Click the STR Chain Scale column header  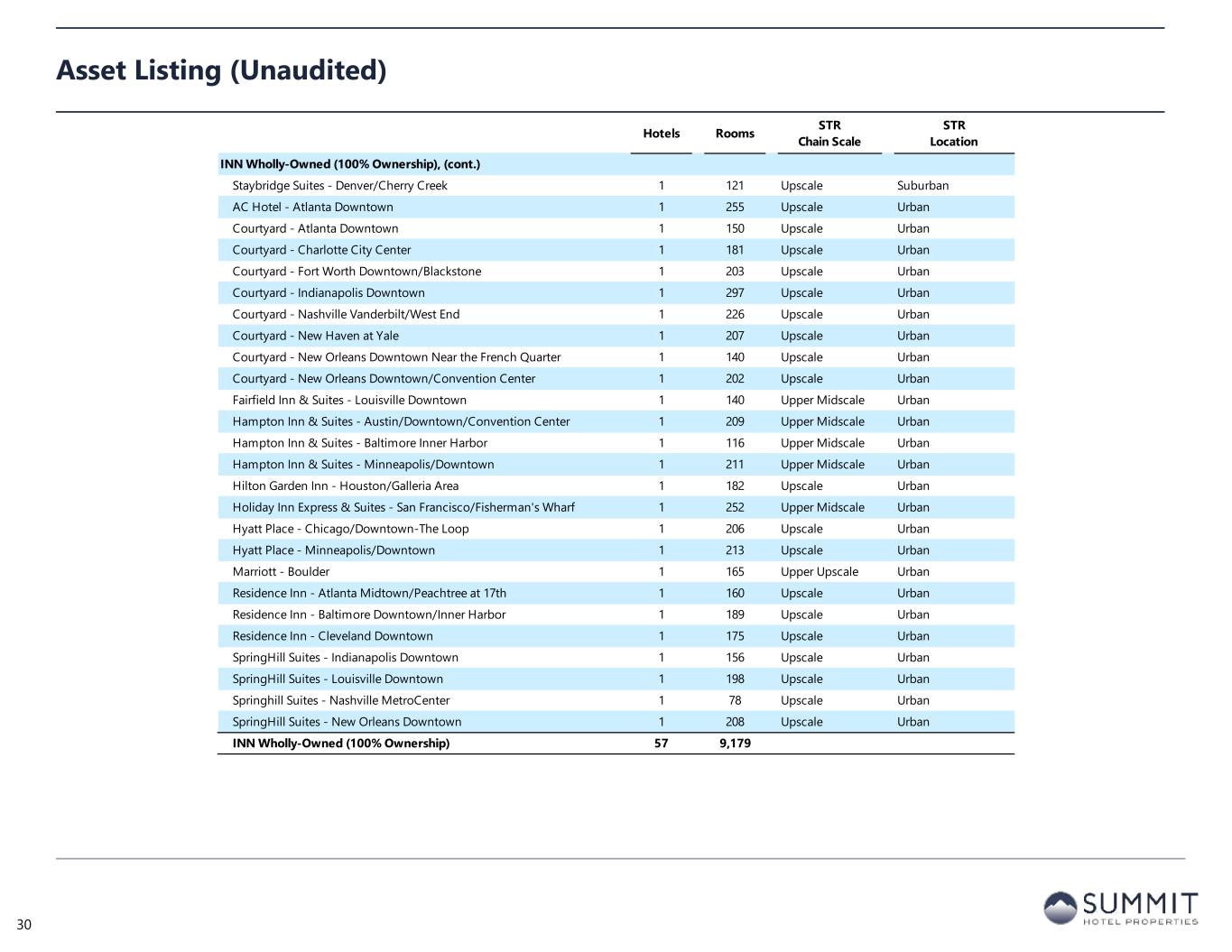click(x=829, y=134)
